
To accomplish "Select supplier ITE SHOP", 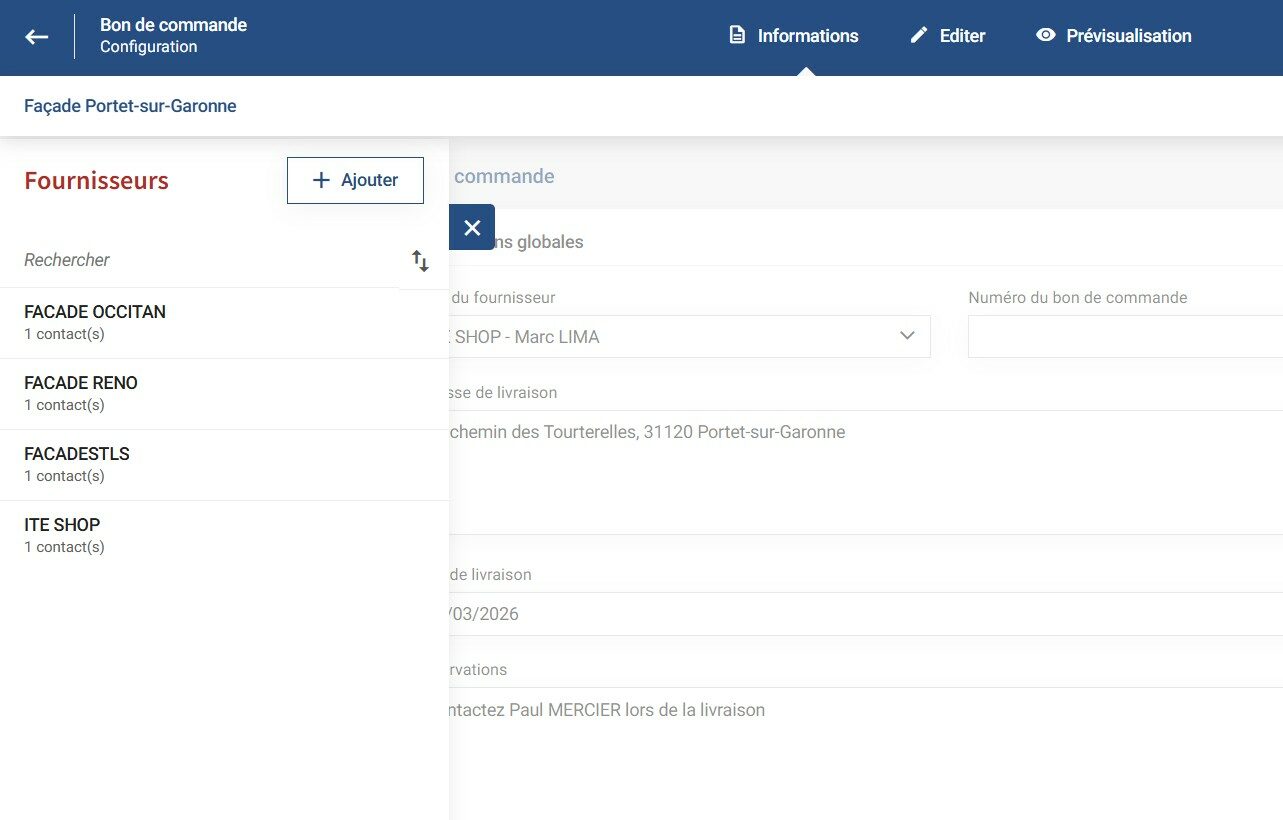I will pyautogui.click(x=62, y=535).
